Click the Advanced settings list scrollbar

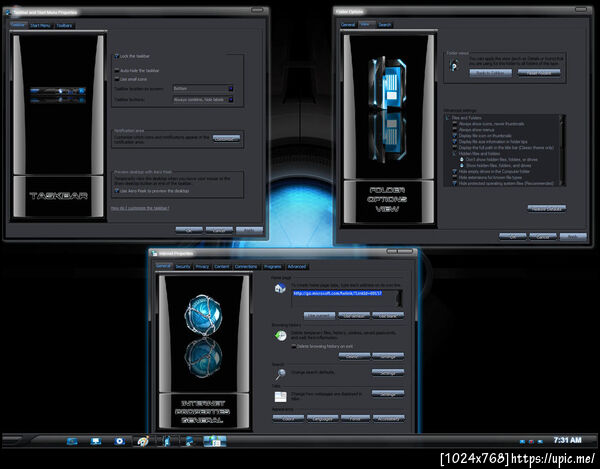coord(562,150)
